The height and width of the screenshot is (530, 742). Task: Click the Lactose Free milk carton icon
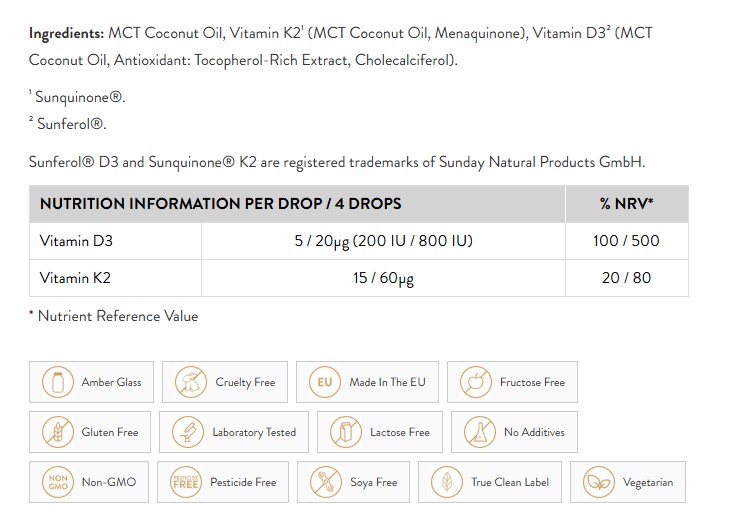(346, 432)
